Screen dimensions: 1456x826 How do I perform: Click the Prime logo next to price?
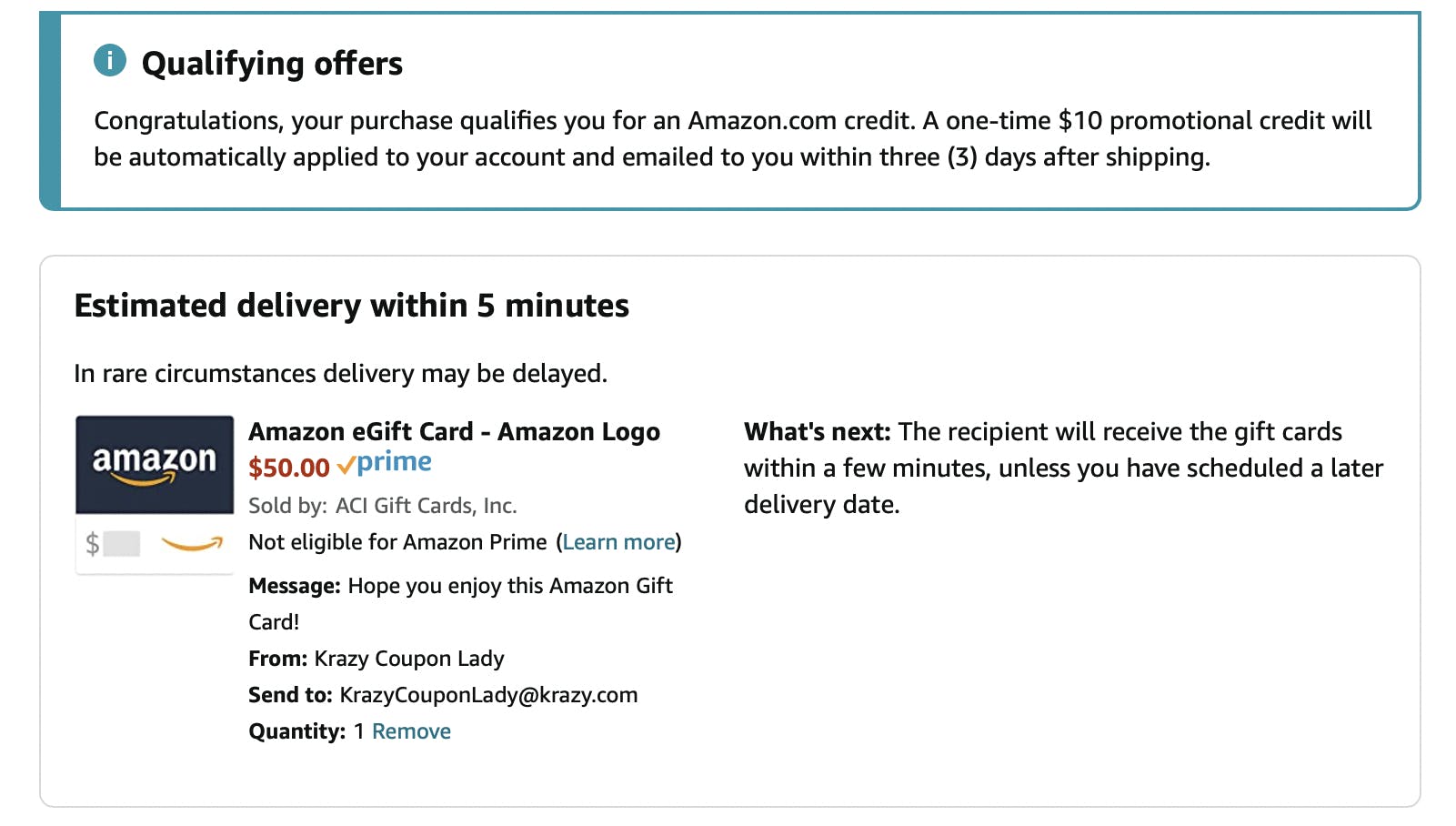[x=394, y=462]
